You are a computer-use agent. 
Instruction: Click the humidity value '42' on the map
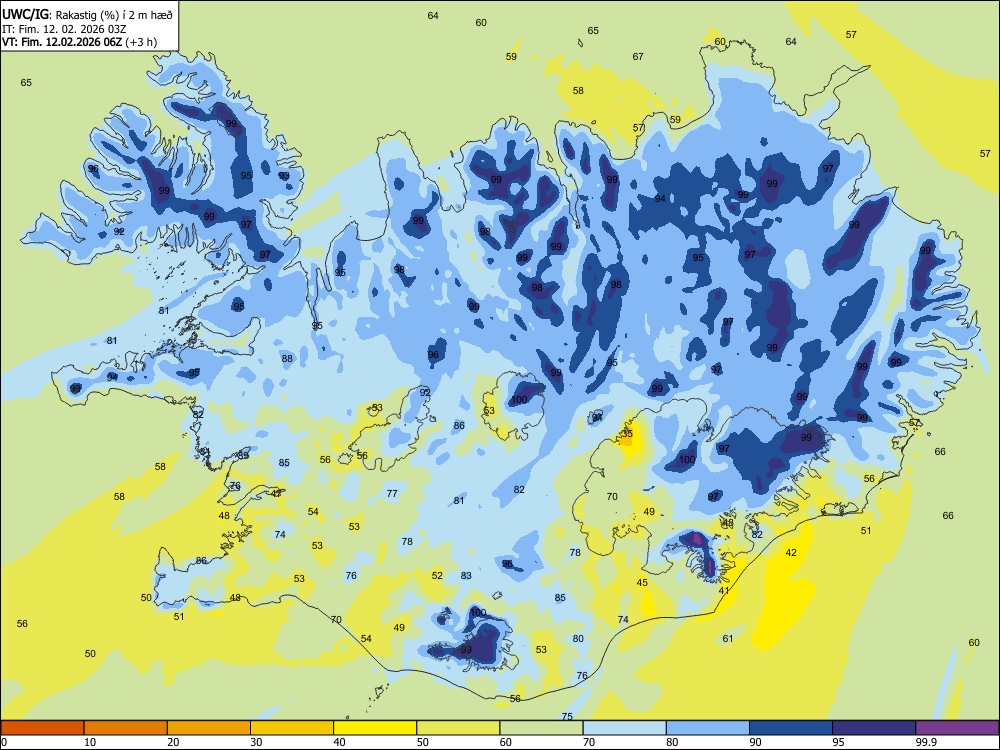(x=791, y=552)
